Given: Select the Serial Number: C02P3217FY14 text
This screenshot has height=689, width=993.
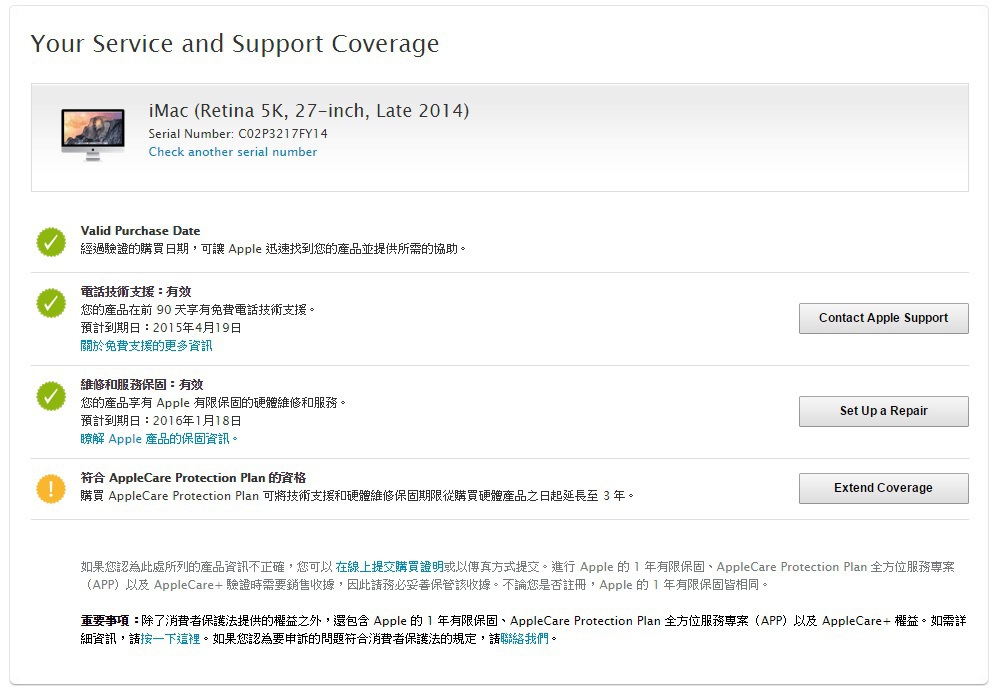Looking at the screenshot, I should (x=238, y=134).
